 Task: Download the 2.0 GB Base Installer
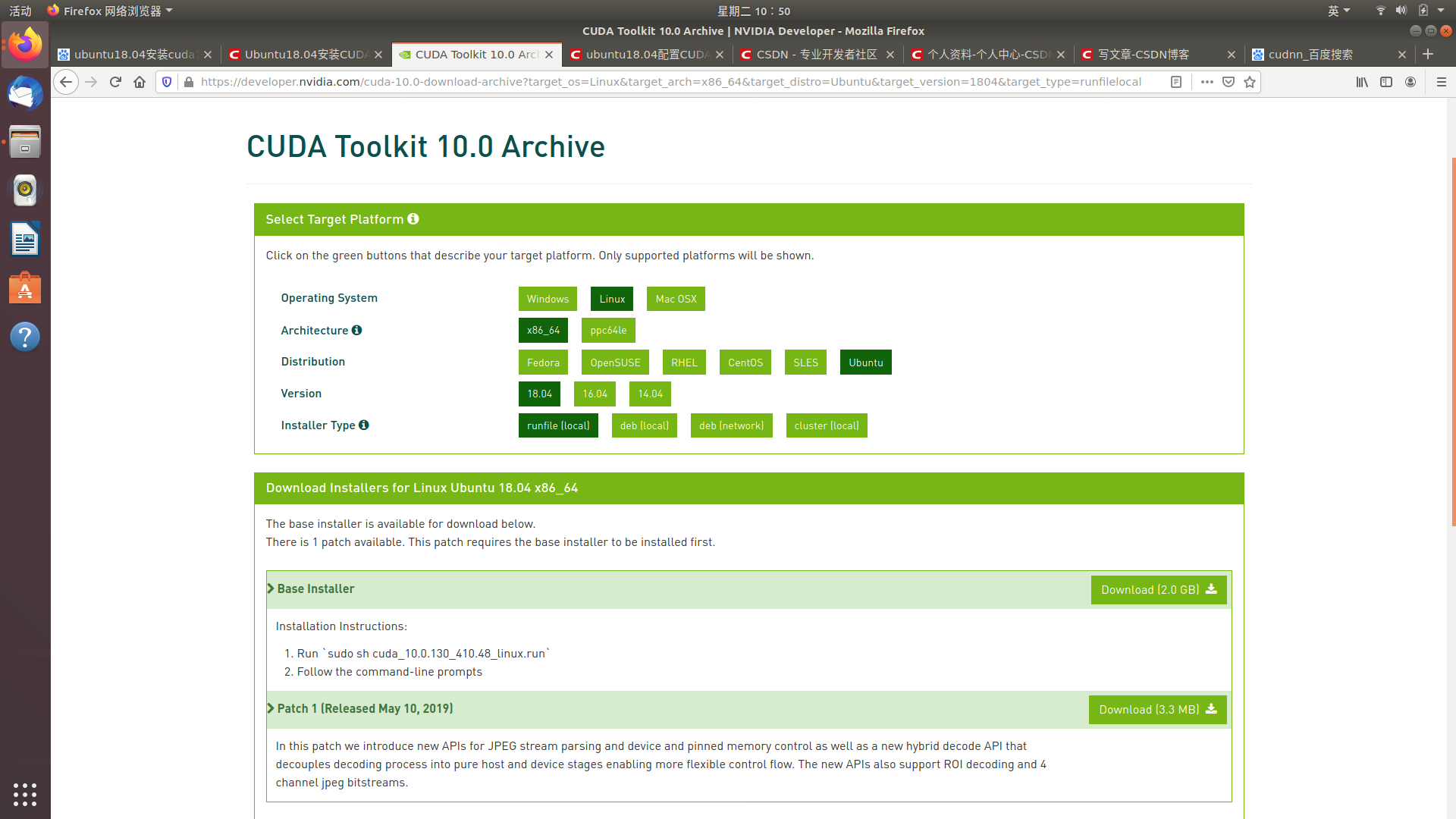coord(1158,589)
